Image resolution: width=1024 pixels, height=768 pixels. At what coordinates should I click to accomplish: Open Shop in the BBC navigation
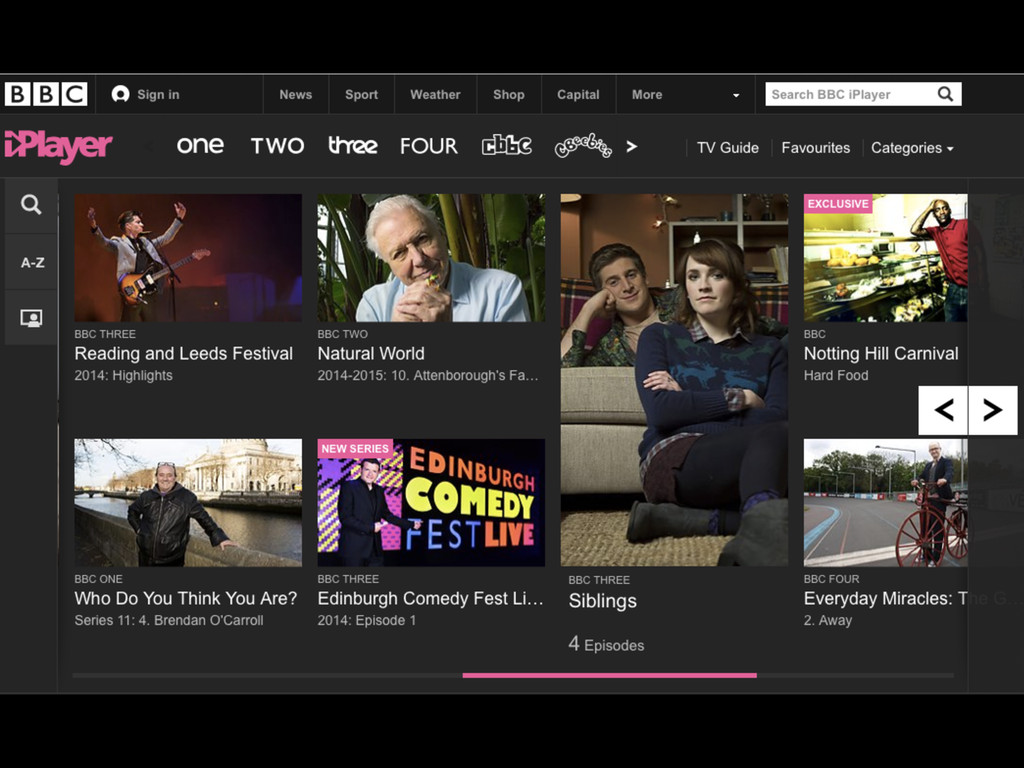[x=509, y=95]
